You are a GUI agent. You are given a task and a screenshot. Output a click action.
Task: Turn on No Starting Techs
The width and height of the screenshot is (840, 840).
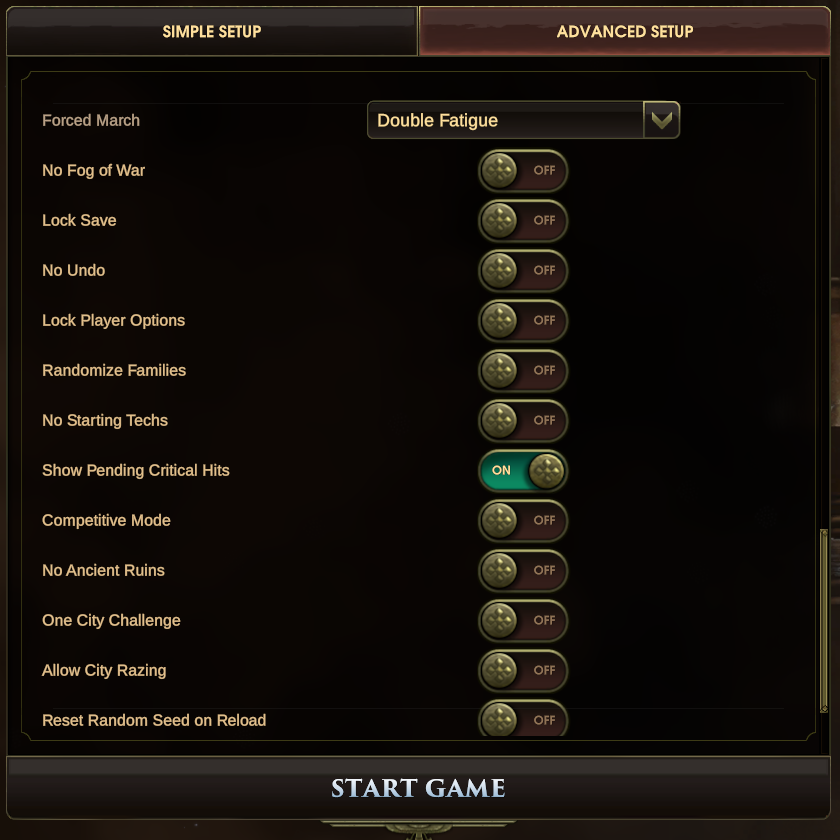click(x=523, y=420)
